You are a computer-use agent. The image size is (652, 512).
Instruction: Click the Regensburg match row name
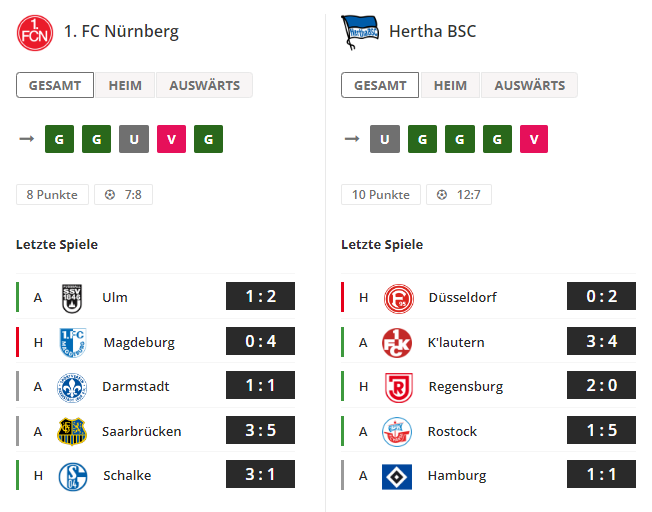pos(466,386)
